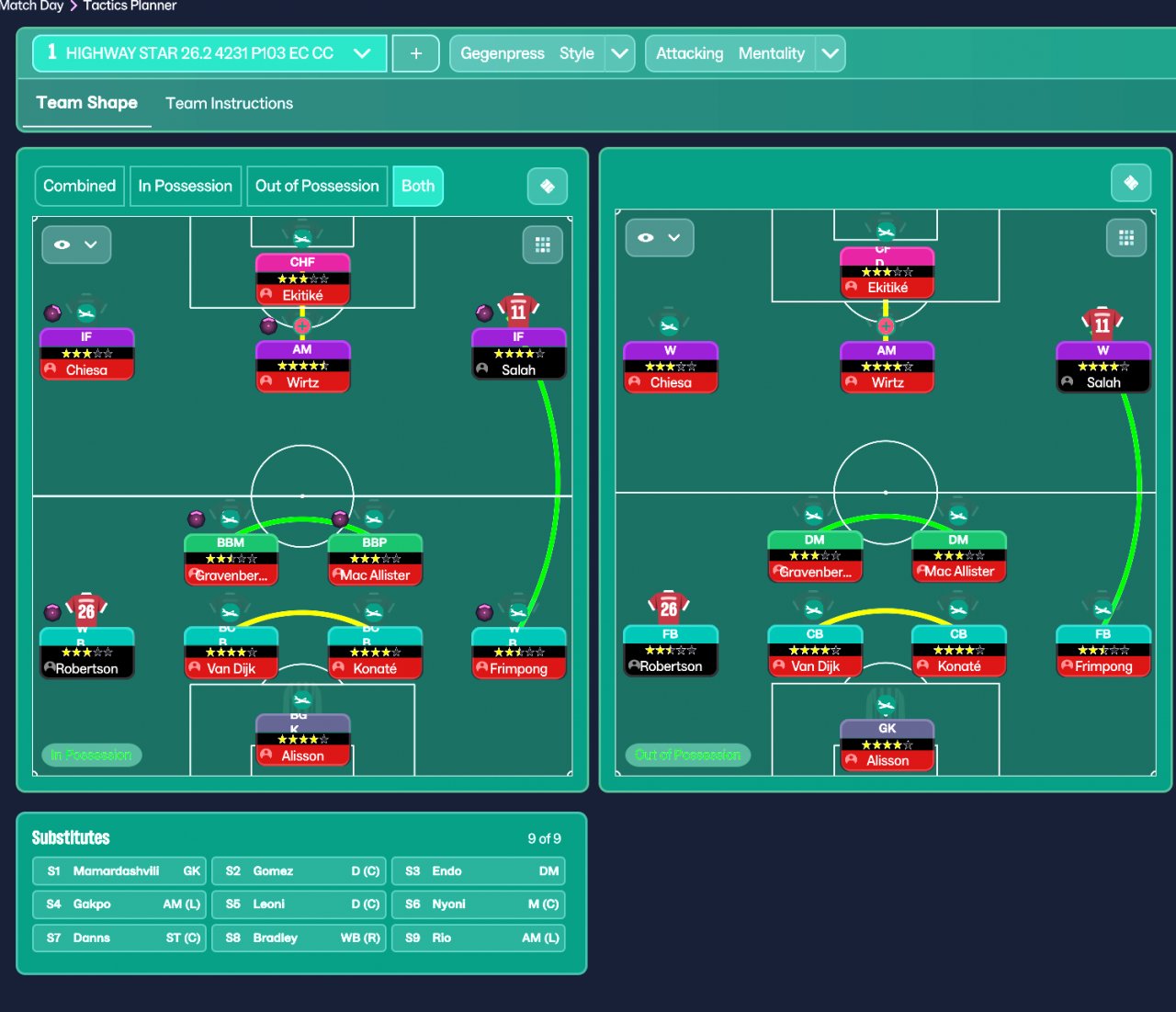
Task: Click the teal plane icon above Ekitiké's CHF card
Action: click(302, 238)
